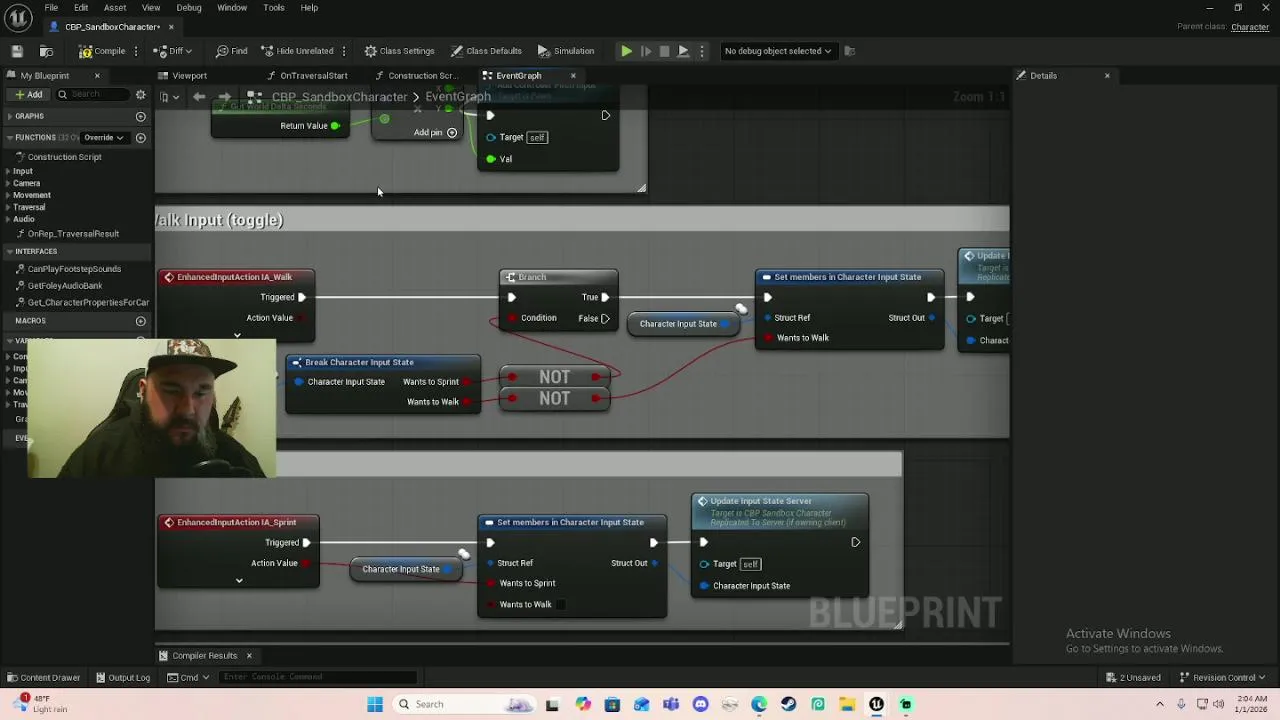Click the stop playback button
Image resolution: width=1280 pixels, height=720 pixels.
(664, 51)
